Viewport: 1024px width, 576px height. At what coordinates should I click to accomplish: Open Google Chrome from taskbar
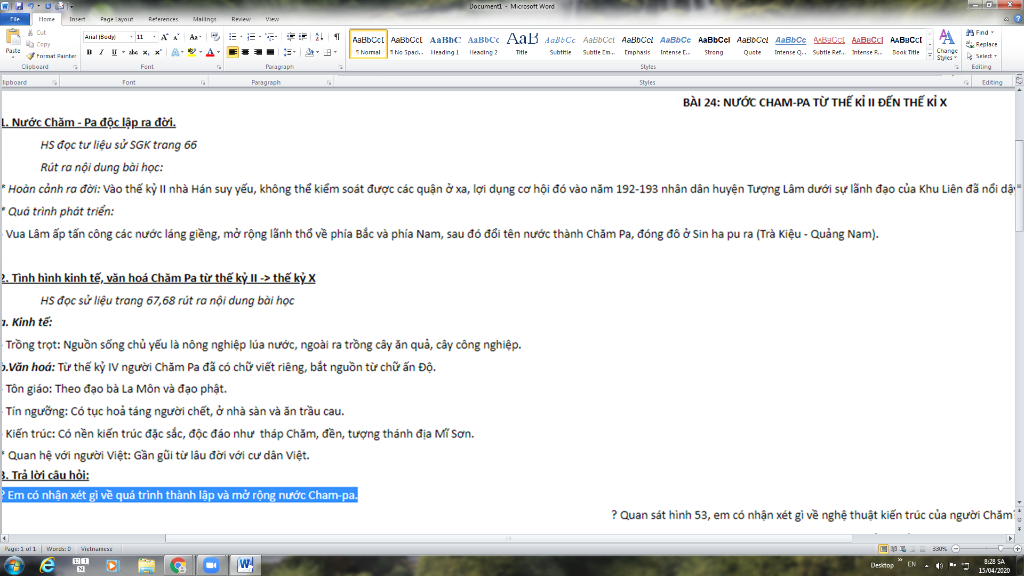pos(178,566)
